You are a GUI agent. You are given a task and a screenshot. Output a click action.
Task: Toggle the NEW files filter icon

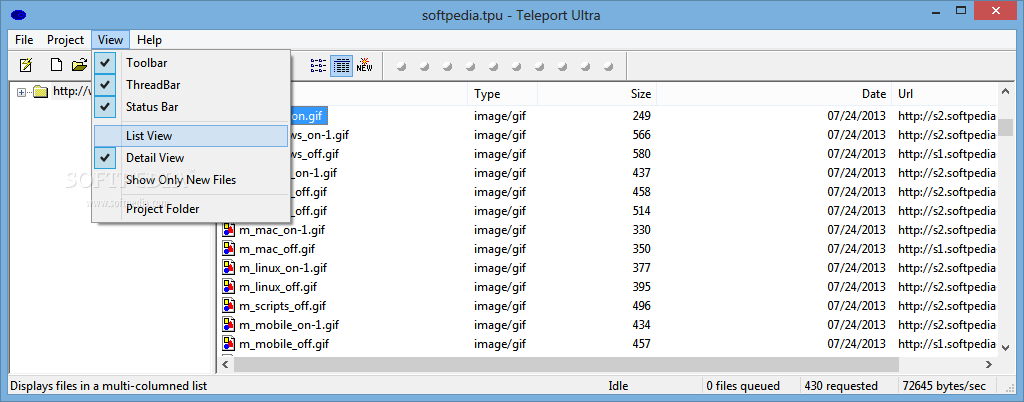point(364,65)
